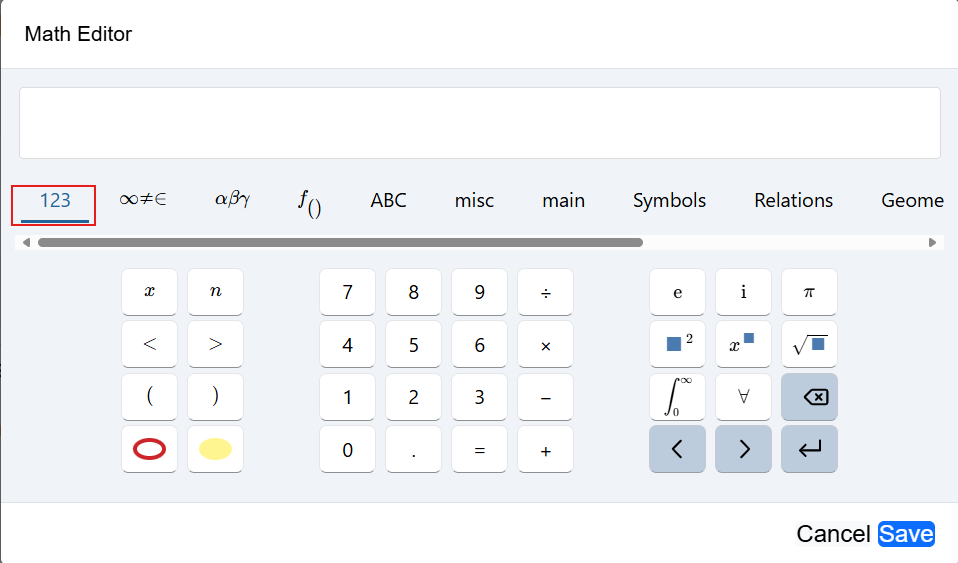Screen dimensions: 958x563
Task: Save the math expression
Action: pos(906,534)
